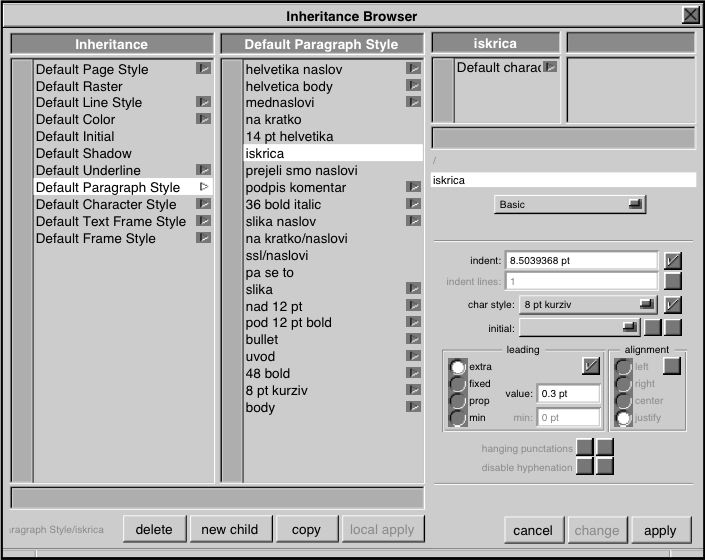705x560 pixels.
Task: Select Default Initial in Inheritance list
Action: pyautogui.click(x=123, y=136)
